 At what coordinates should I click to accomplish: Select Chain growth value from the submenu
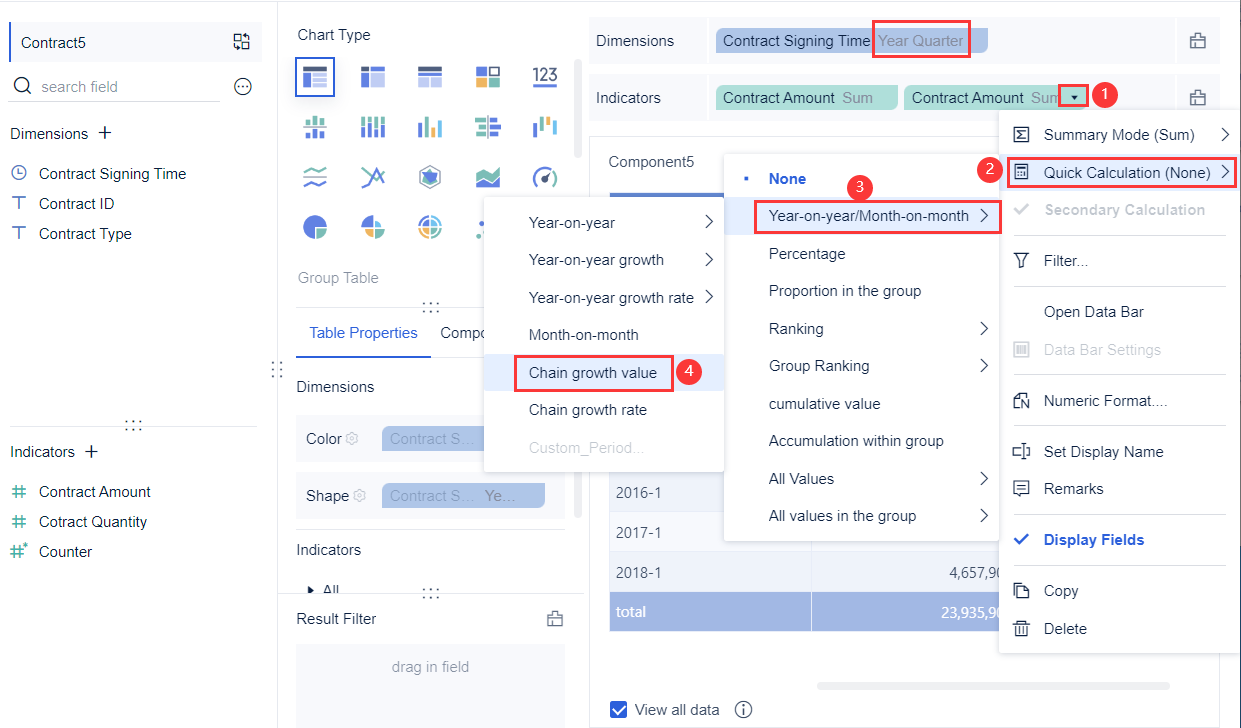click(592, 372)
